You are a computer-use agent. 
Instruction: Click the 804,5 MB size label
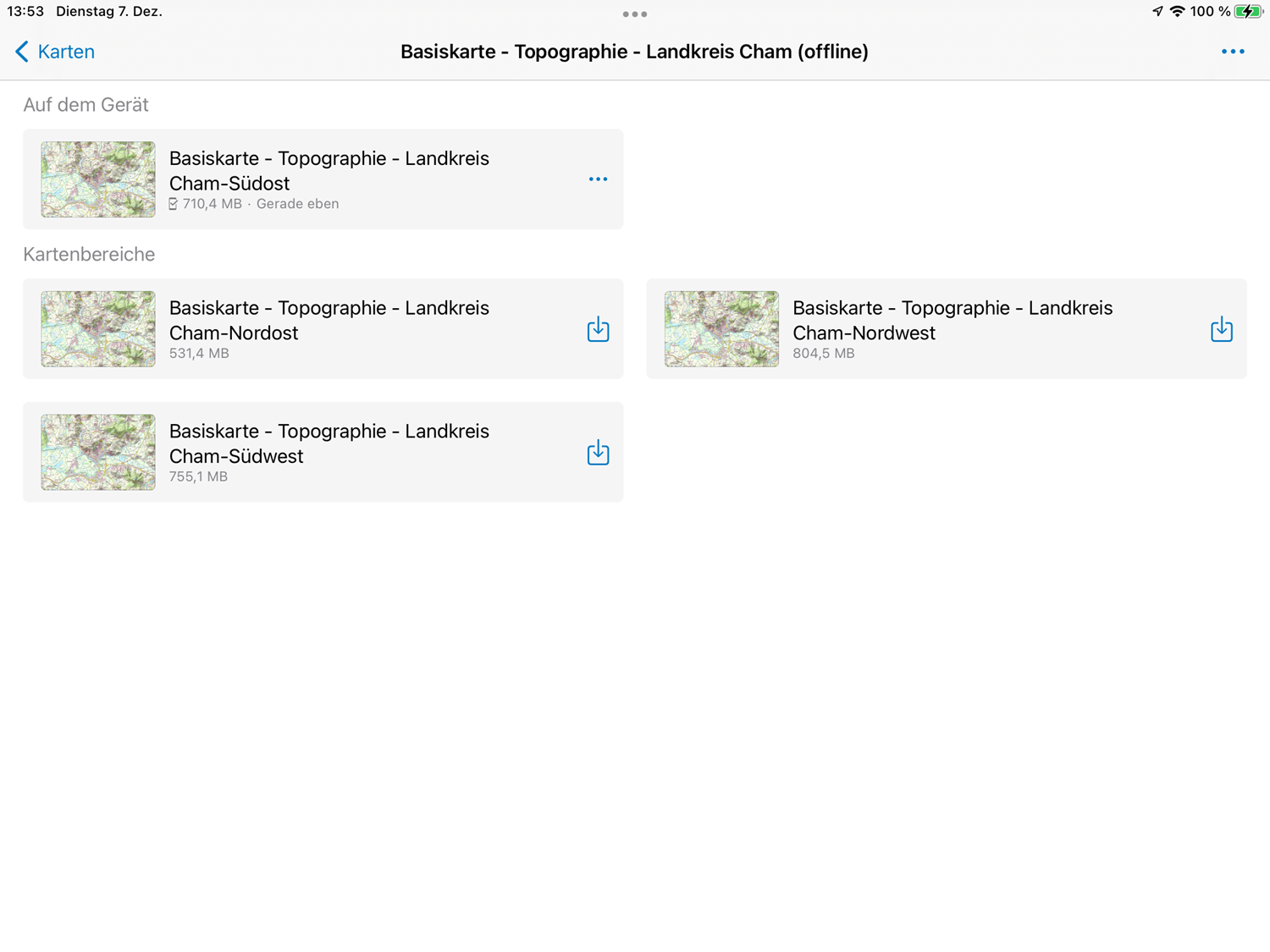pos(823,354)
